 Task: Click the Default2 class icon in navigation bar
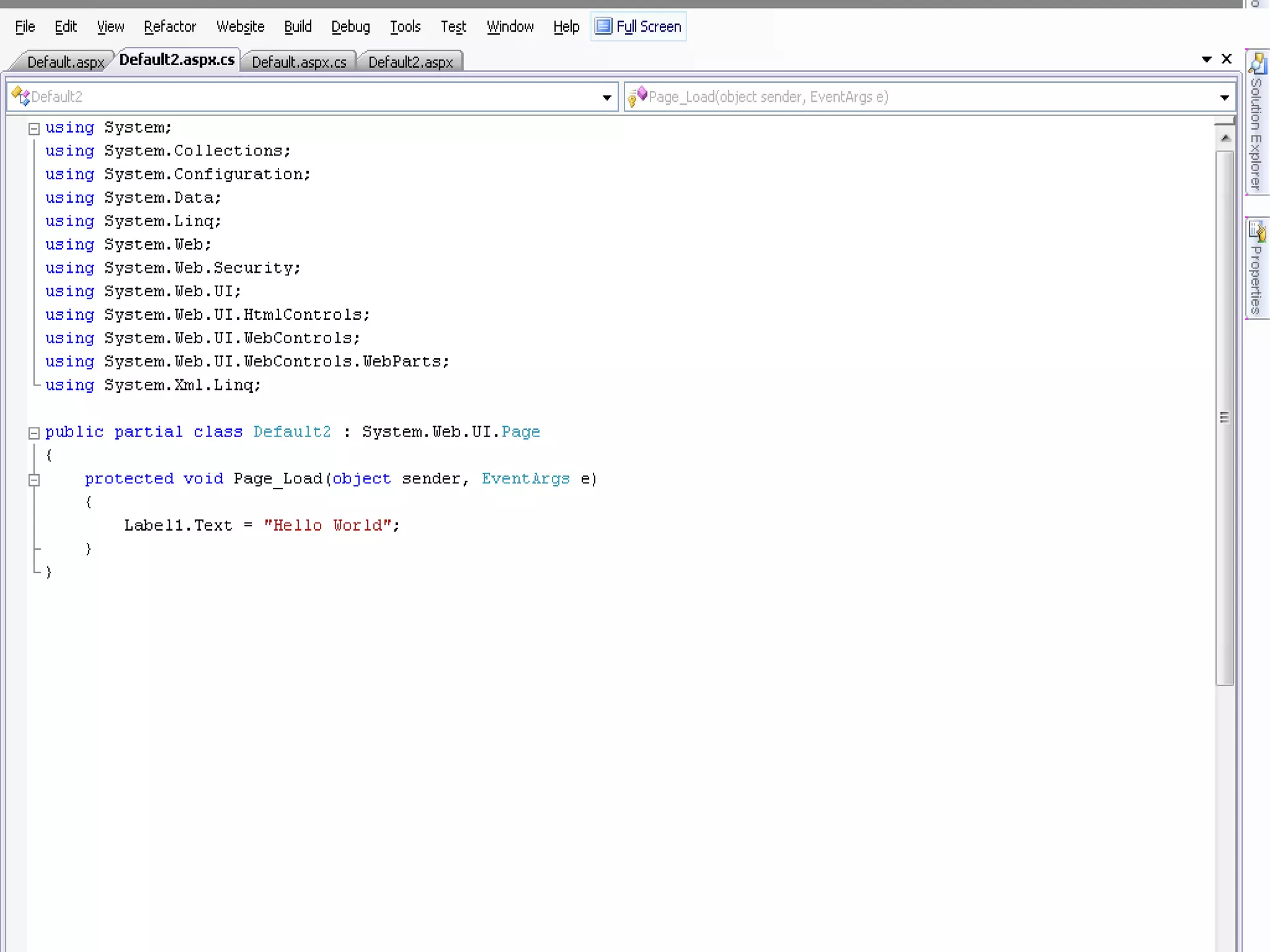coord(20,97)
